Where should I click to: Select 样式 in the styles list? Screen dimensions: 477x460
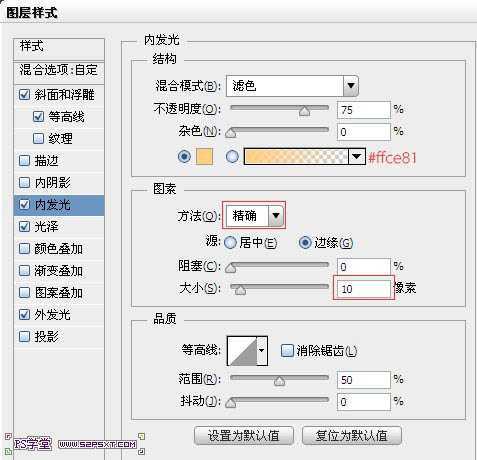click(59, 49)
